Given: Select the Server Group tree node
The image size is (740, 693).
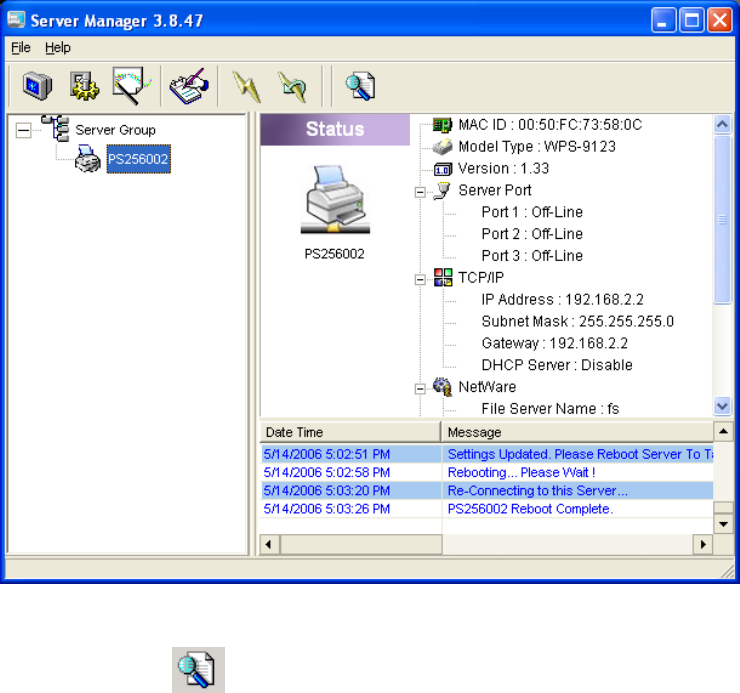Looking at the screenshot, I should click(115, 130).
